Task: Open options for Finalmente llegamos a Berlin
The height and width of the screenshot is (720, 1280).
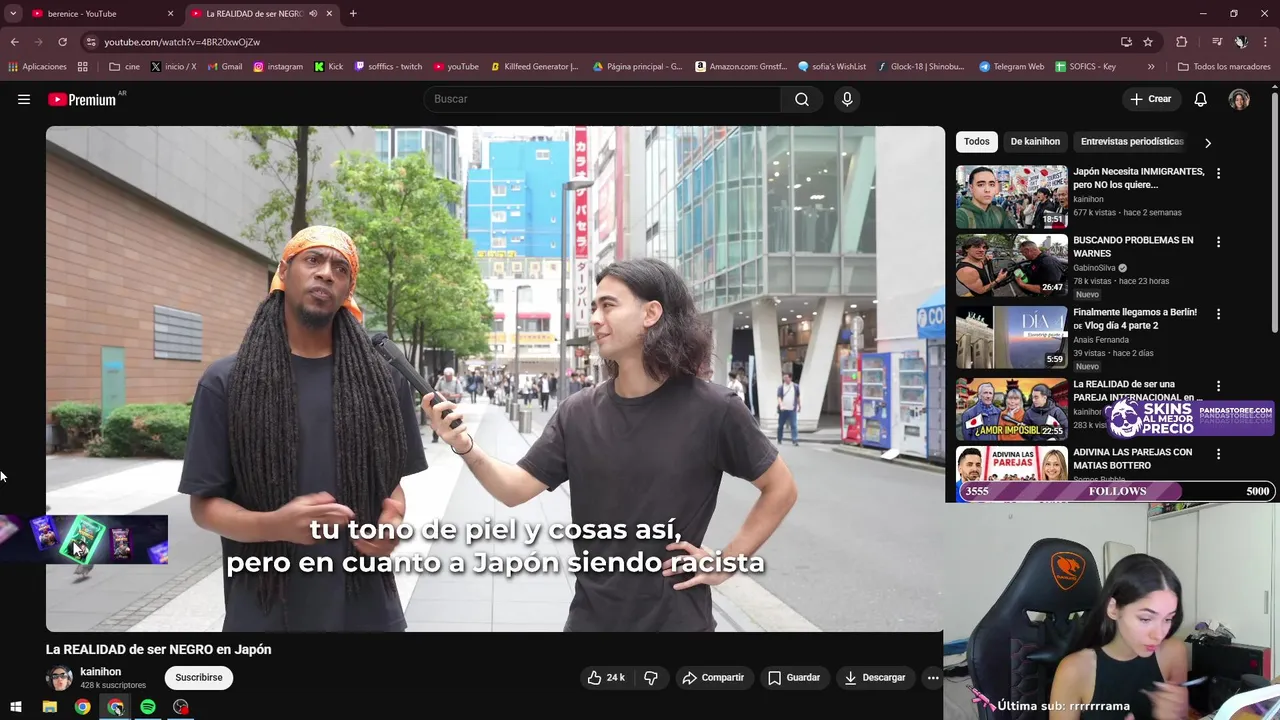Action: point(1218,314)
